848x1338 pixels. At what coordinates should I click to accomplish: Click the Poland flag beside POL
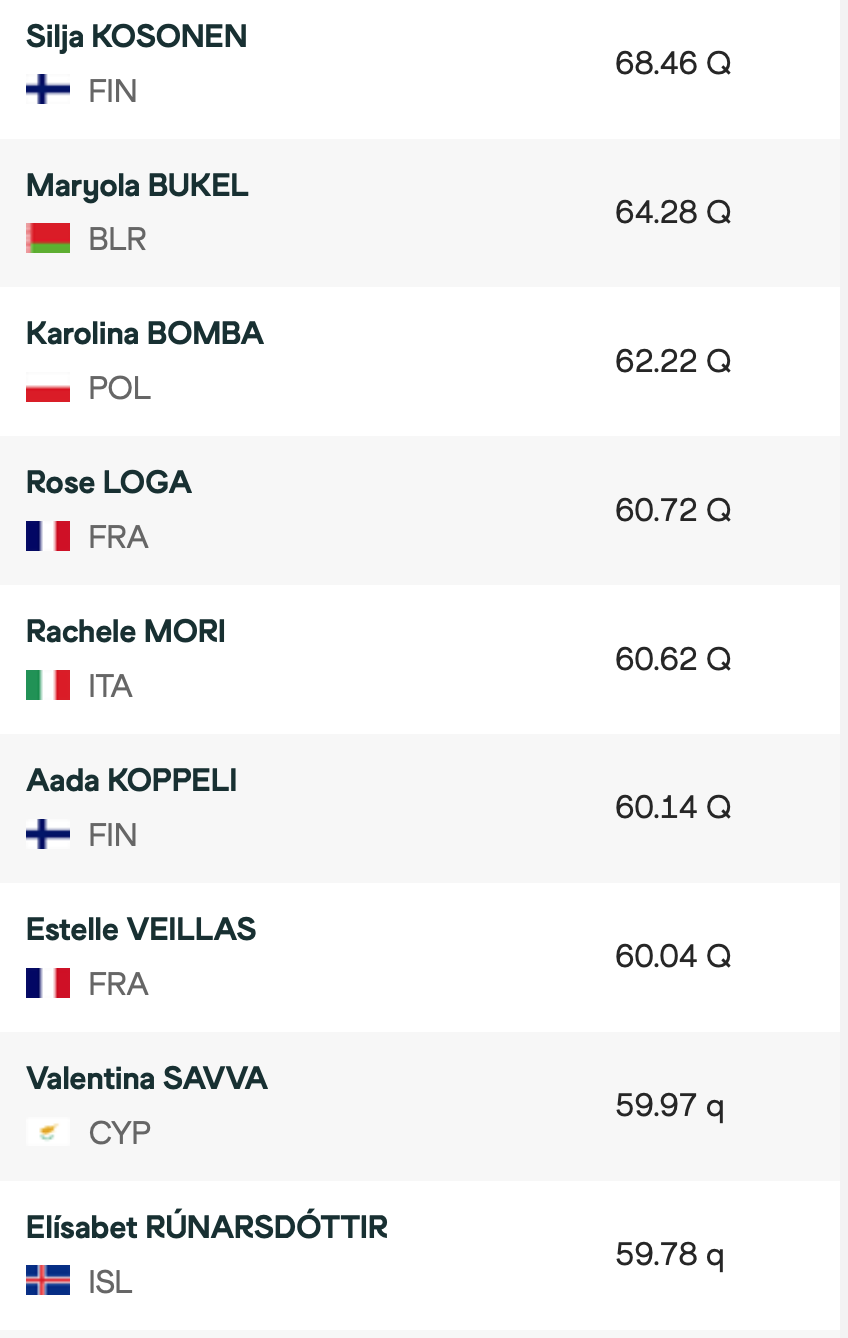(48, 388)
